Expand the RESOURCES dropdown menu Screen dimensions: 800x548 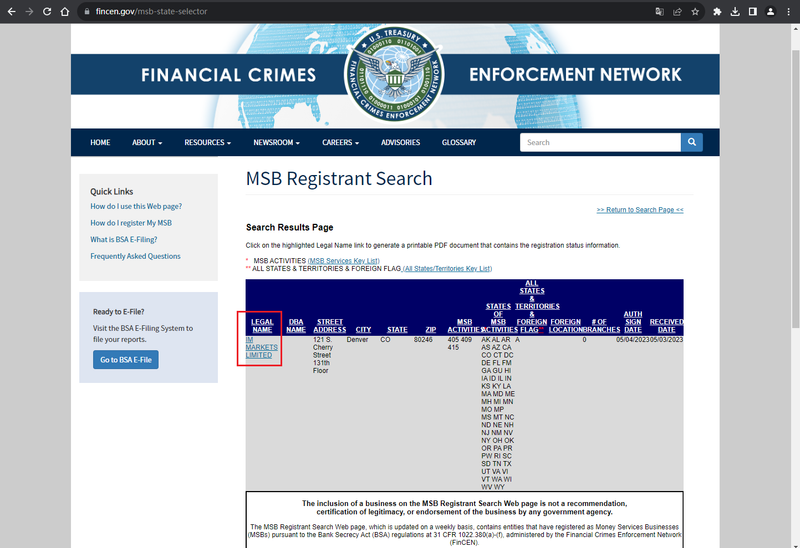pos(208,142)
